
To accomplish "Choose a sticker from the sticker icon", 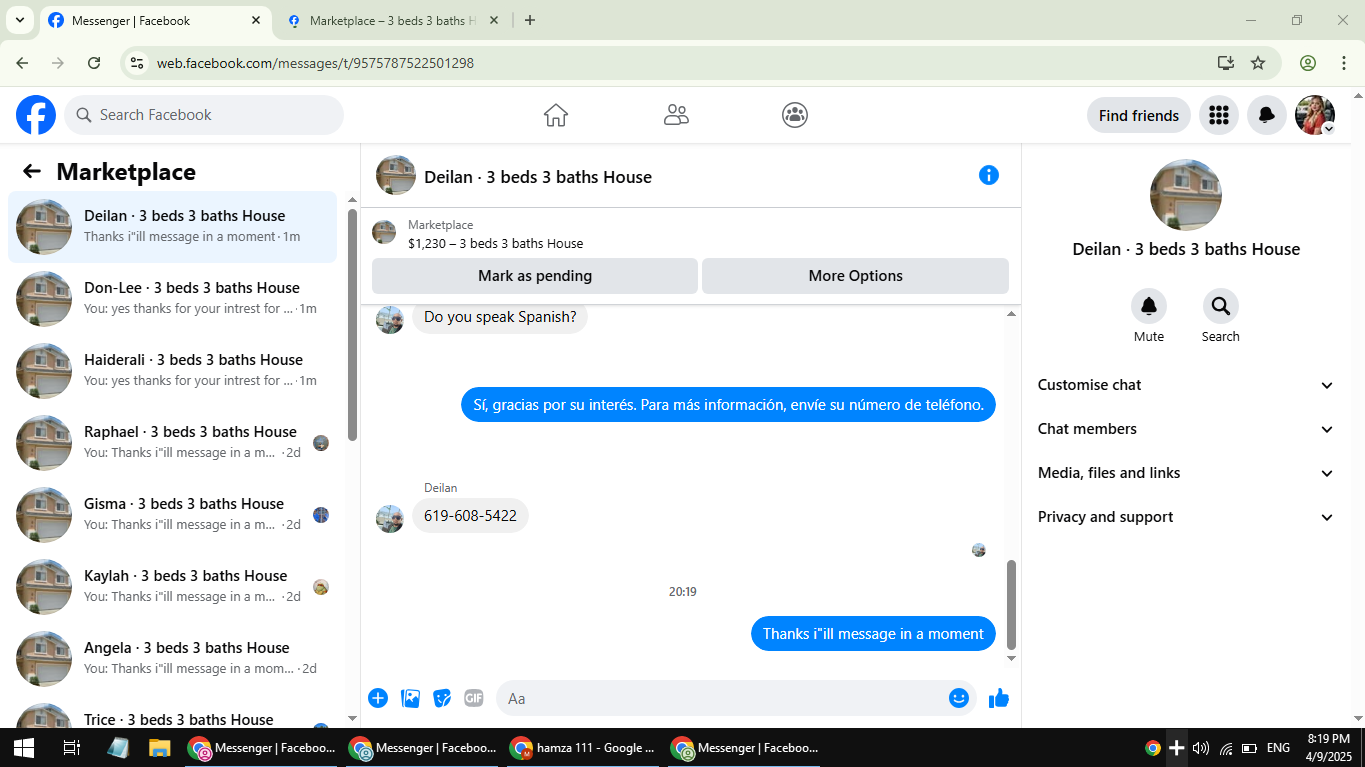I will 442,698.
